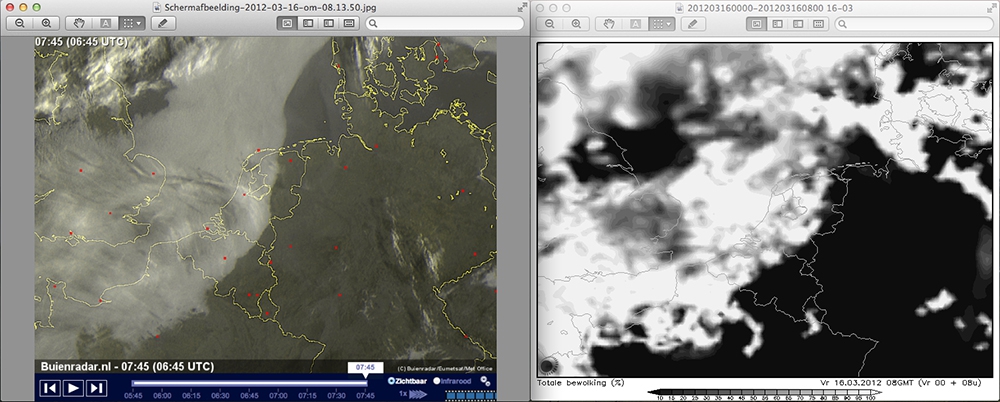Image resolution: width=1000 pixels, height=402 pixels.
Task: Choose the Text selection tool in 201203160000 window
Action: pyautogui.click(x=635, y=24)
